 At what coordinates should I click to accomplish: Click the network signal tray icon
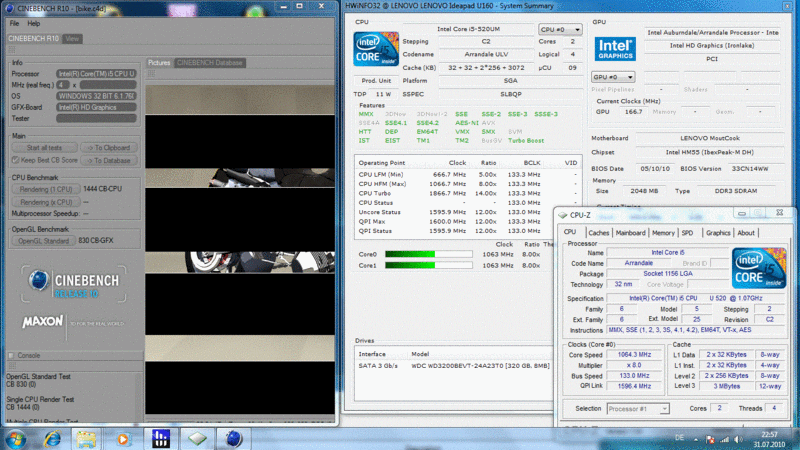click(724, 439)
